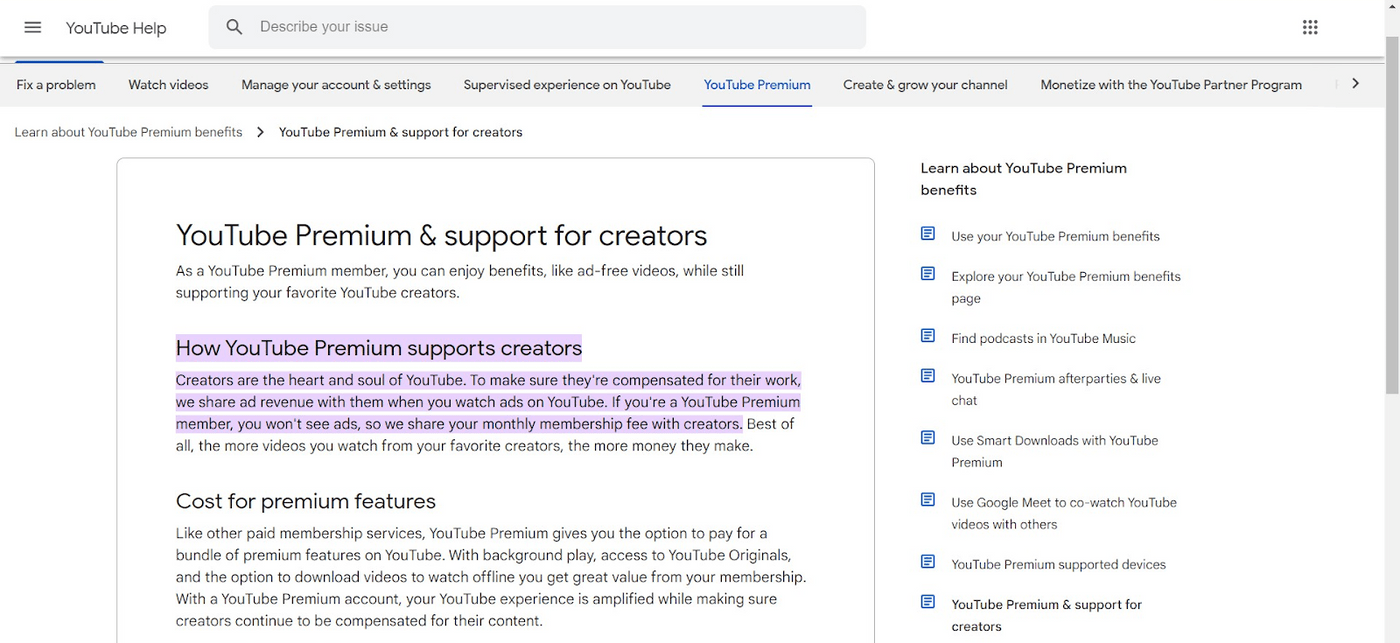Open the Google apps grid launcher
1400x643 pixels.
tap(1310, 26)
